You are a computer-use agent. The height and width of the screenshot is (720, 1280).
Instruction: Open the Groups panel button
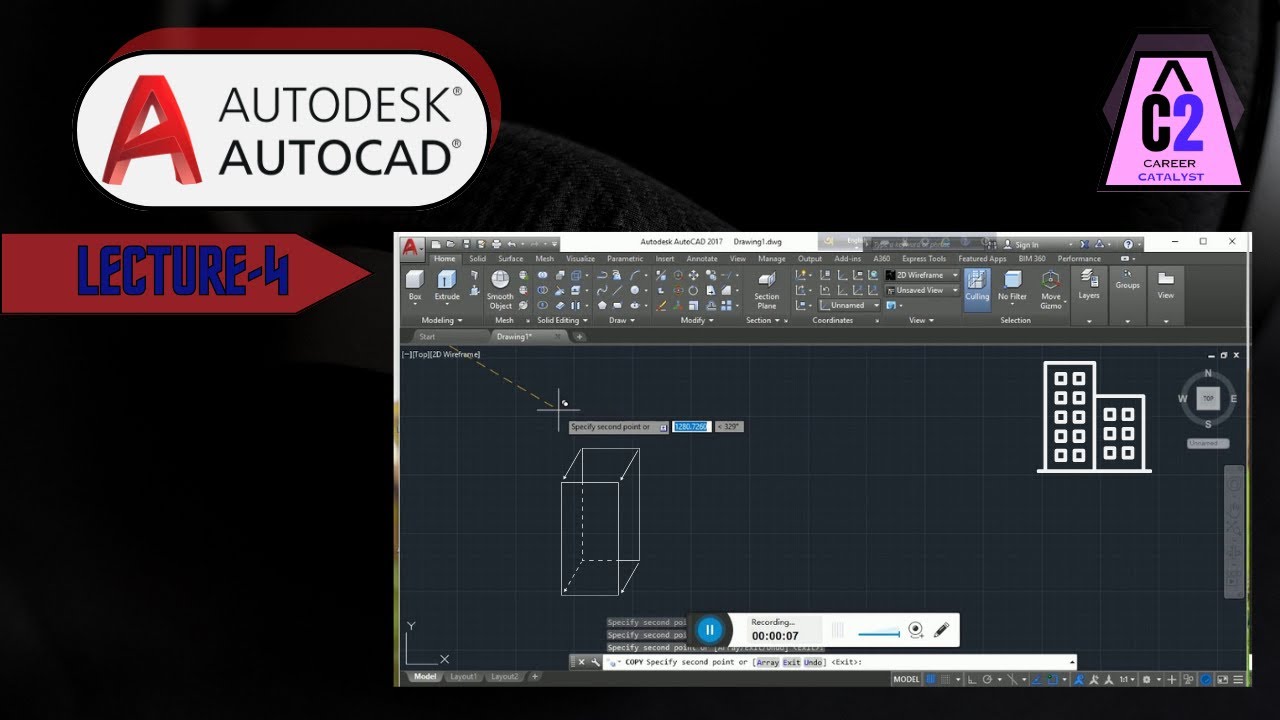(x=1127, y=280)
